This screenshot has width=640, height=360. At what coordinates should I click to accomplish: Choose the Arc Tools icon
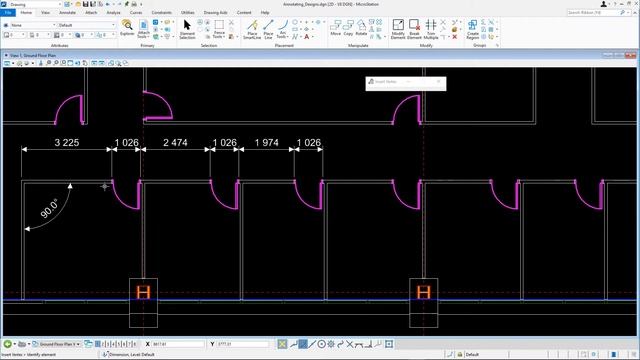pos(282,29)
